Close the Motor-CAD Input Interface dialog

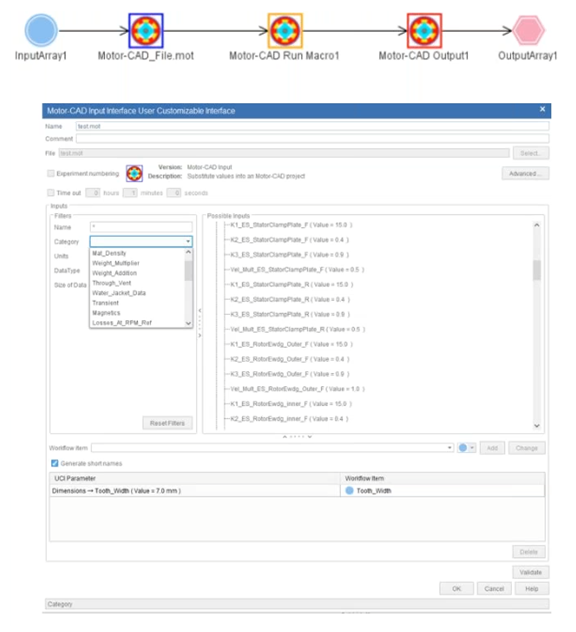click(543, 109)
